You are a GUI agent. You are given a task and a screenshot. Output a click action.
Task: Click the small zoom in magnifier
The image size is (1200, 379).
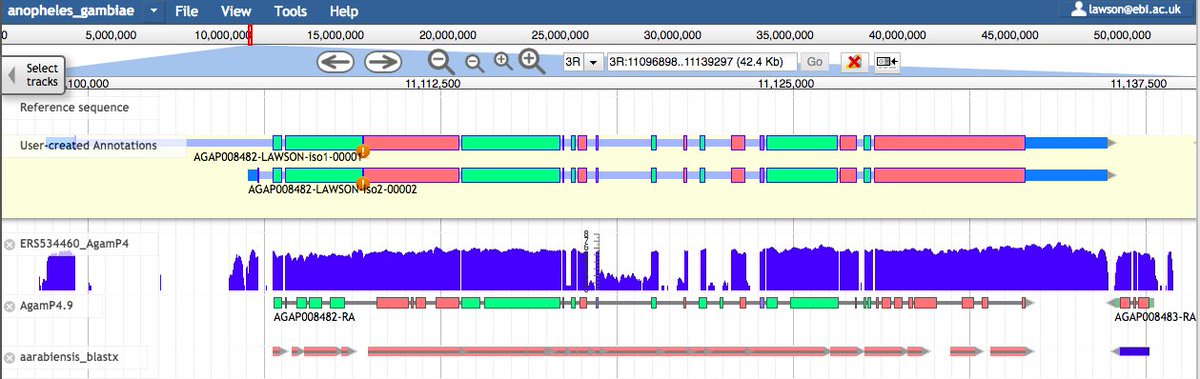click(x=503, y=61)
